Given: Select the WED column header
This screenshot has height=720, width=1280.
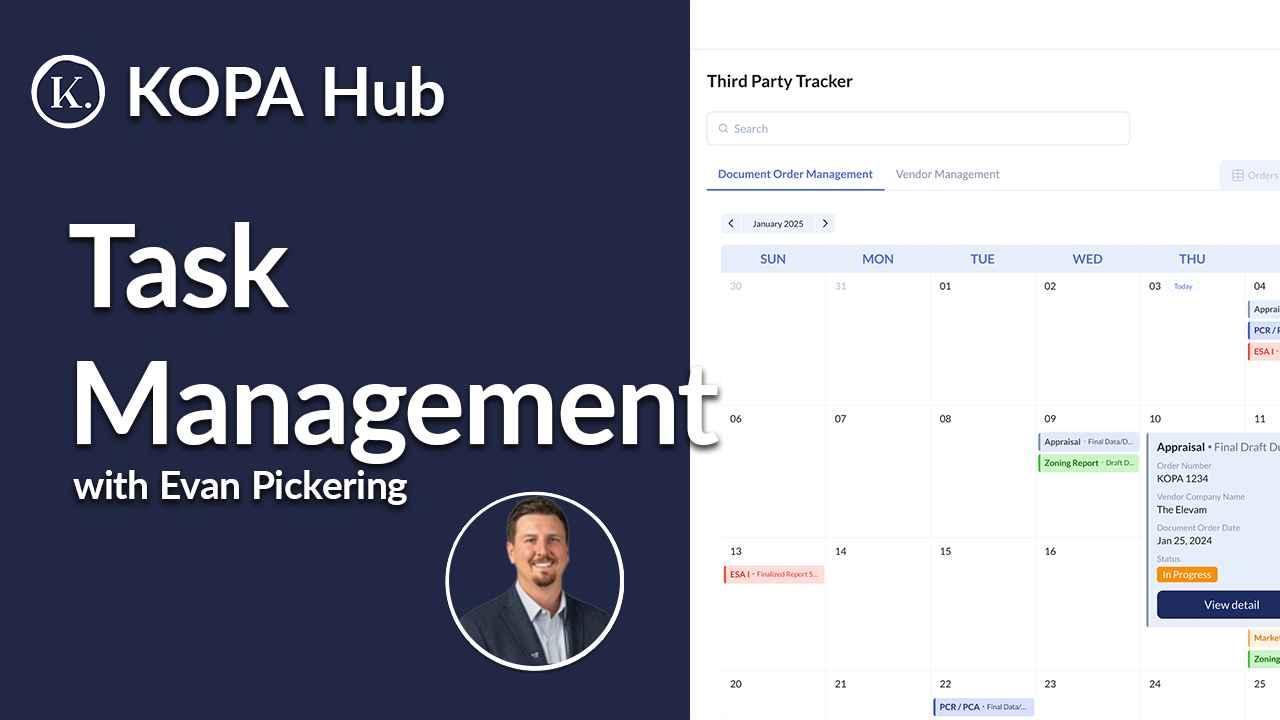Looking at the screenshot, I should point(1088,259).
